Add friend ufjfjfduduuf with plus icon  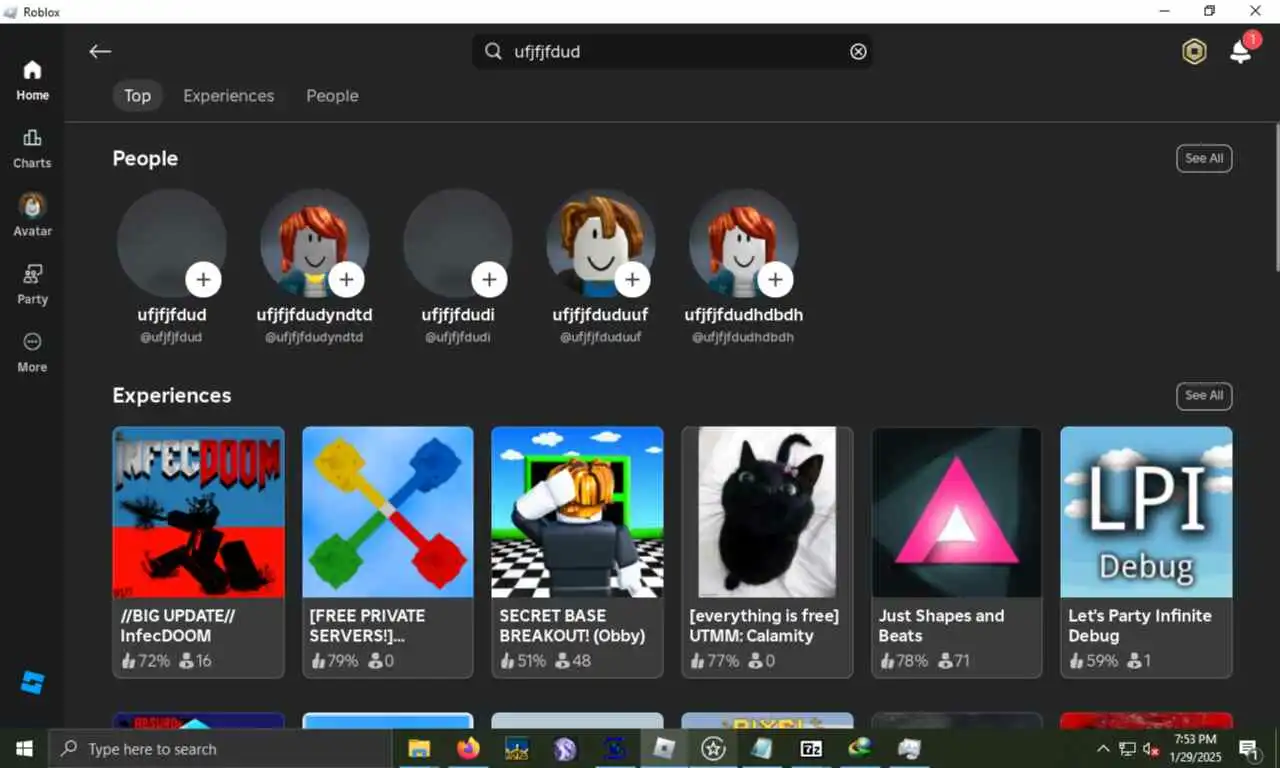click(x=632, y=280)
